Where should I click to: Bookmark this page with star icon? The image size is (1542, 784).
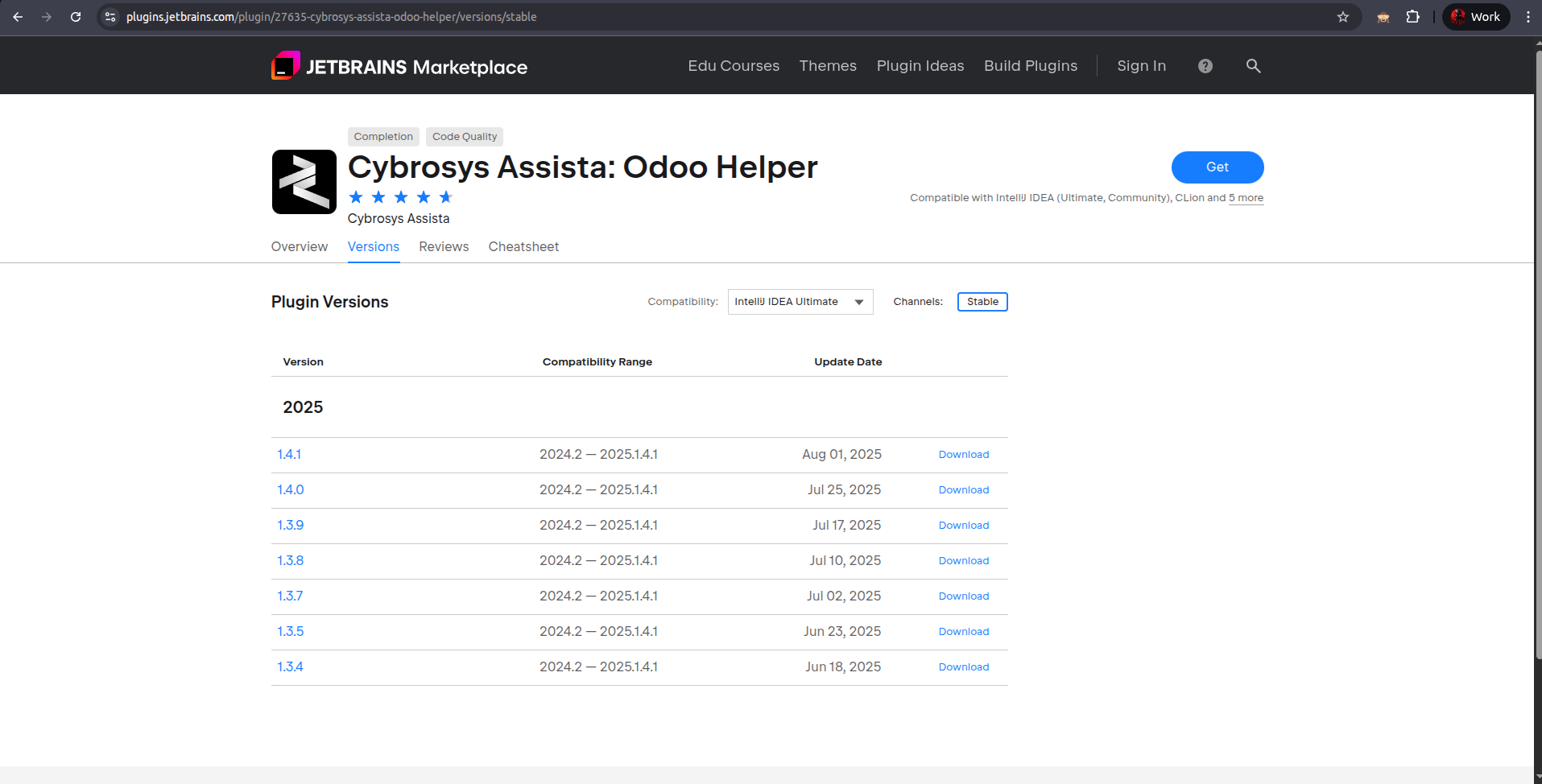coord(1343,17)
